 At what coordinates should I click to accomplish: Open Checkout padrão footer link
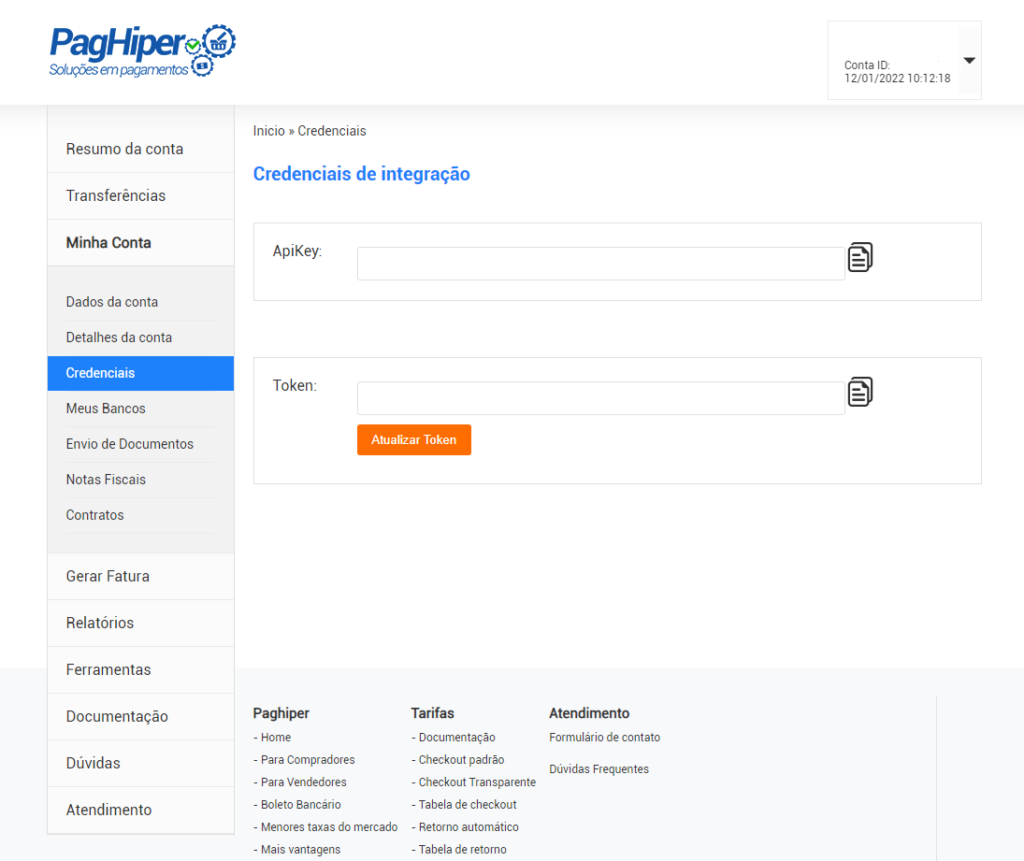[461, 760]
